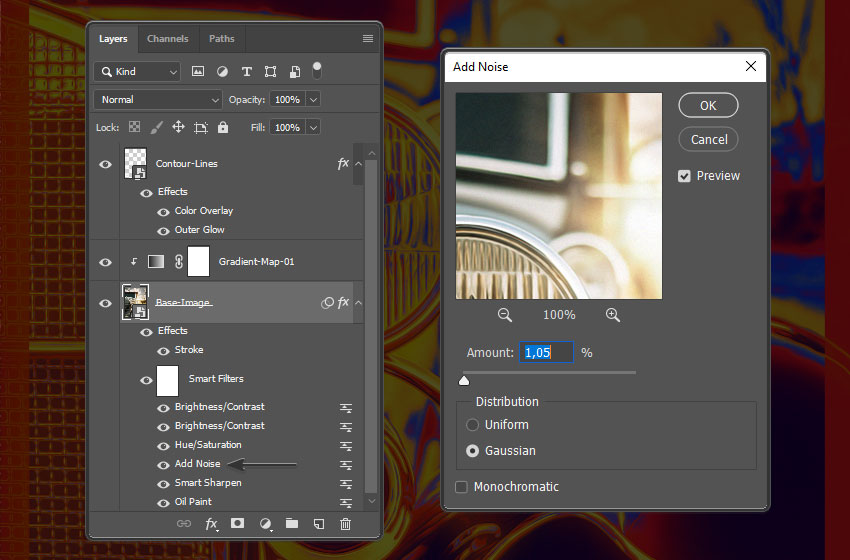Hide the Contour-Lines layer

(106, 164)
